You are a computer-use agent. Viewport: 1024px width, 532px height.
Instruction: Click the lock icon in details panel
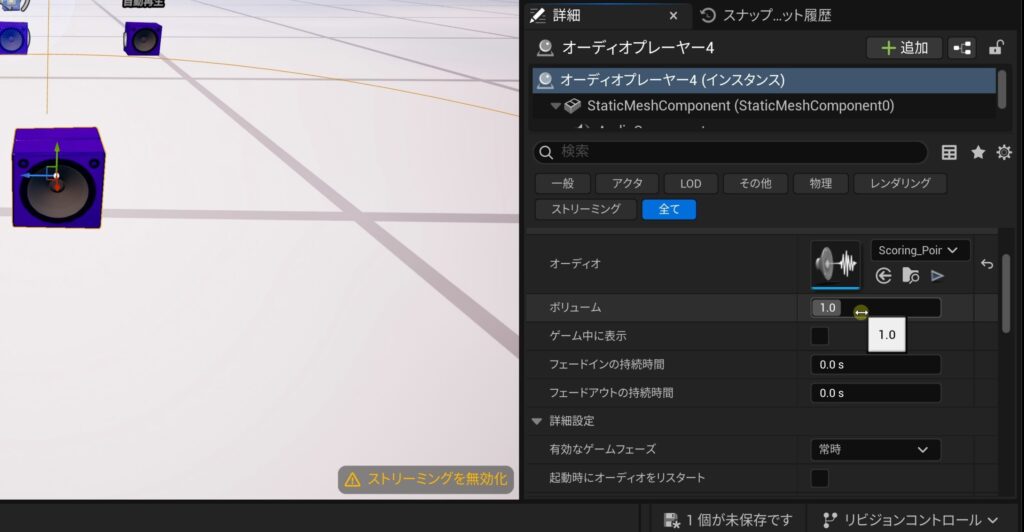pyautogui.click(x=996, y=47)
